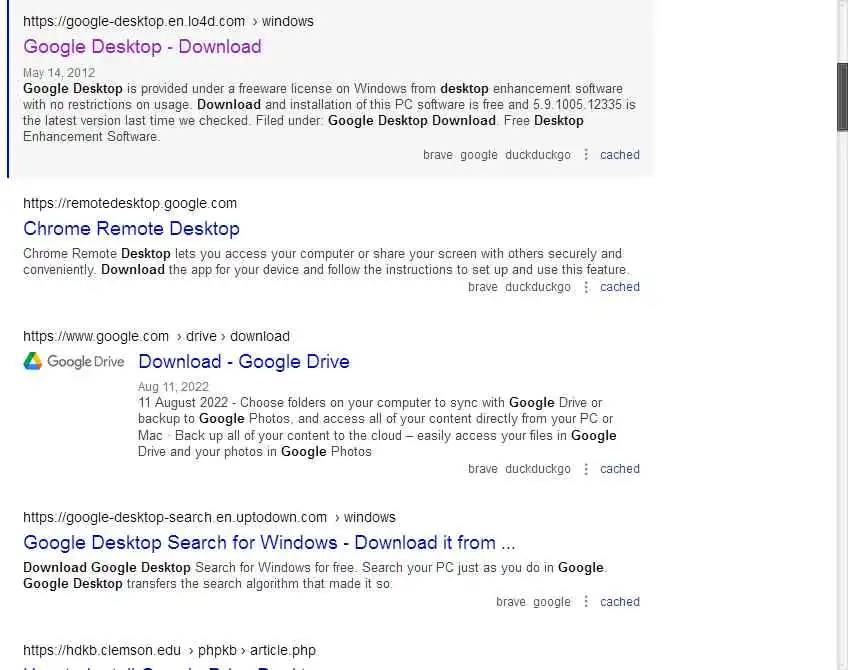Open more options dots for Google Desktop Download result

click(x=586, y=155)
